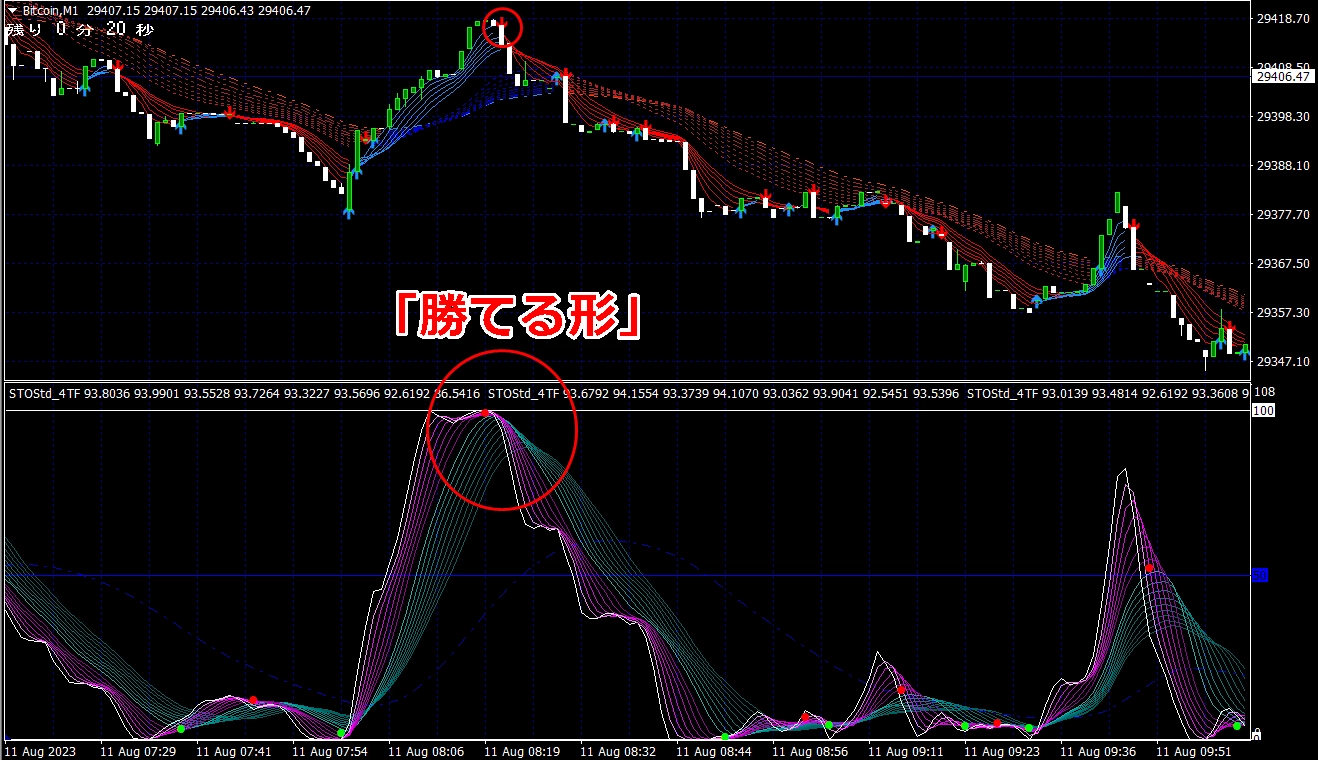
Task: Click the green dot near 11 Aug 07:29
Action: coord(181,729)
